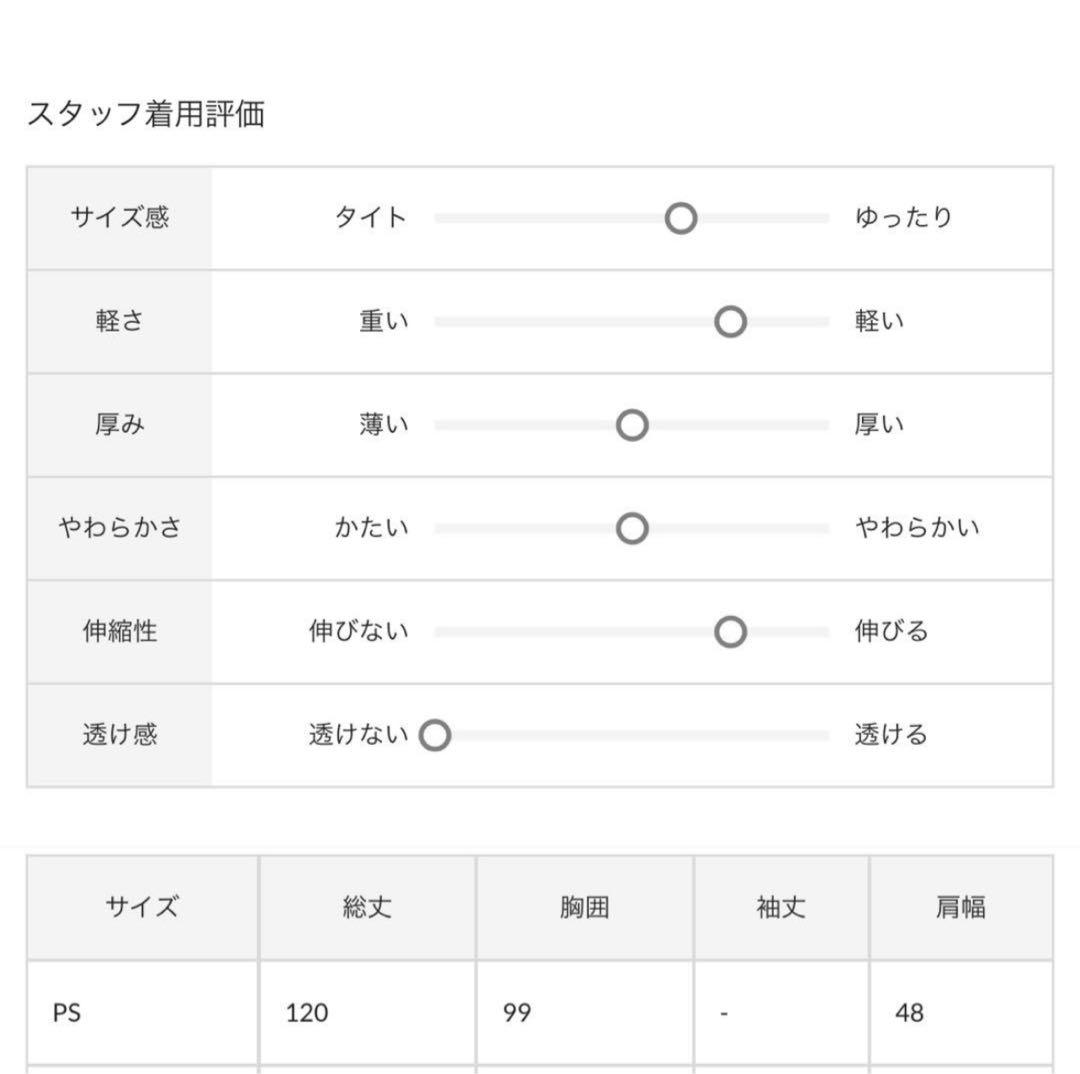Click the やわらかさ slider handle
This screenshot has width=1080, height=1074.
click(x=632, y=528)
